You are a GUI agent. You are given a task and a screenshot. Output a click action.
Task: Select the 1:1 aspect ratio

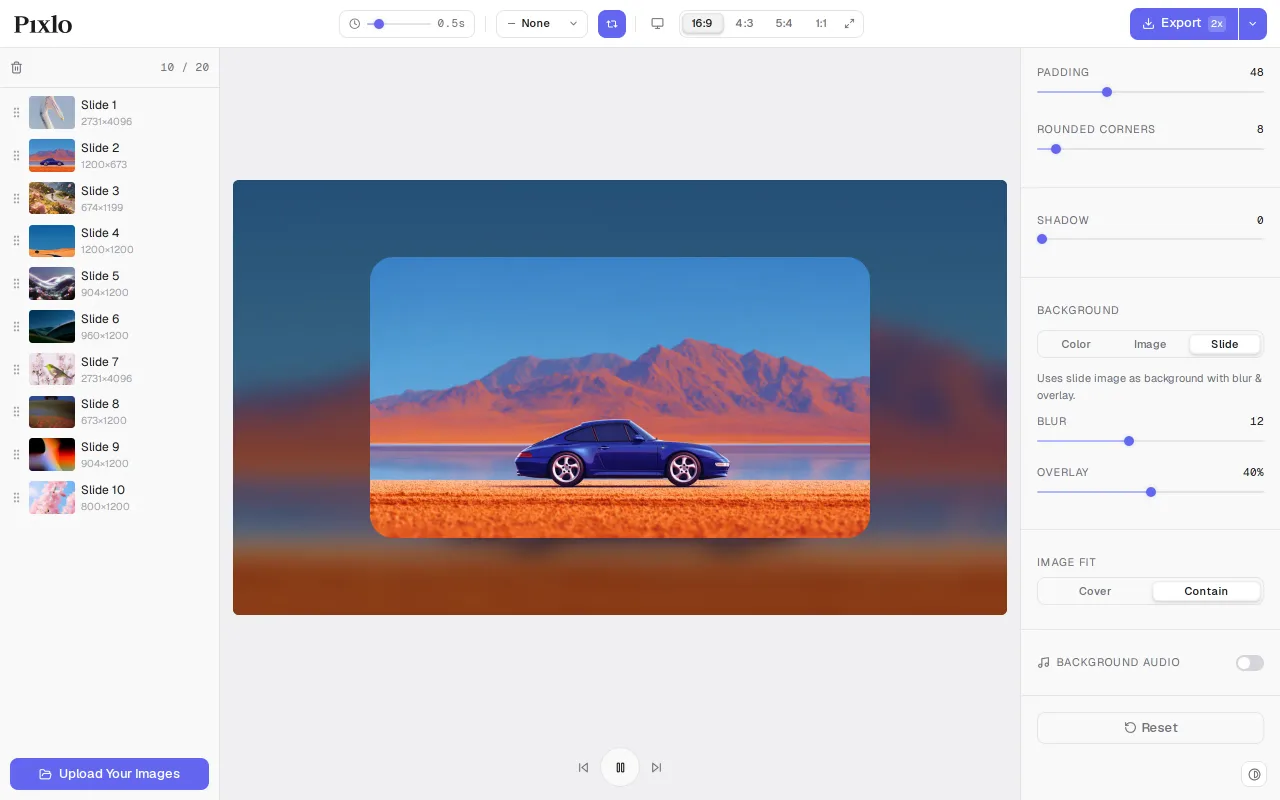pos(821,24)
